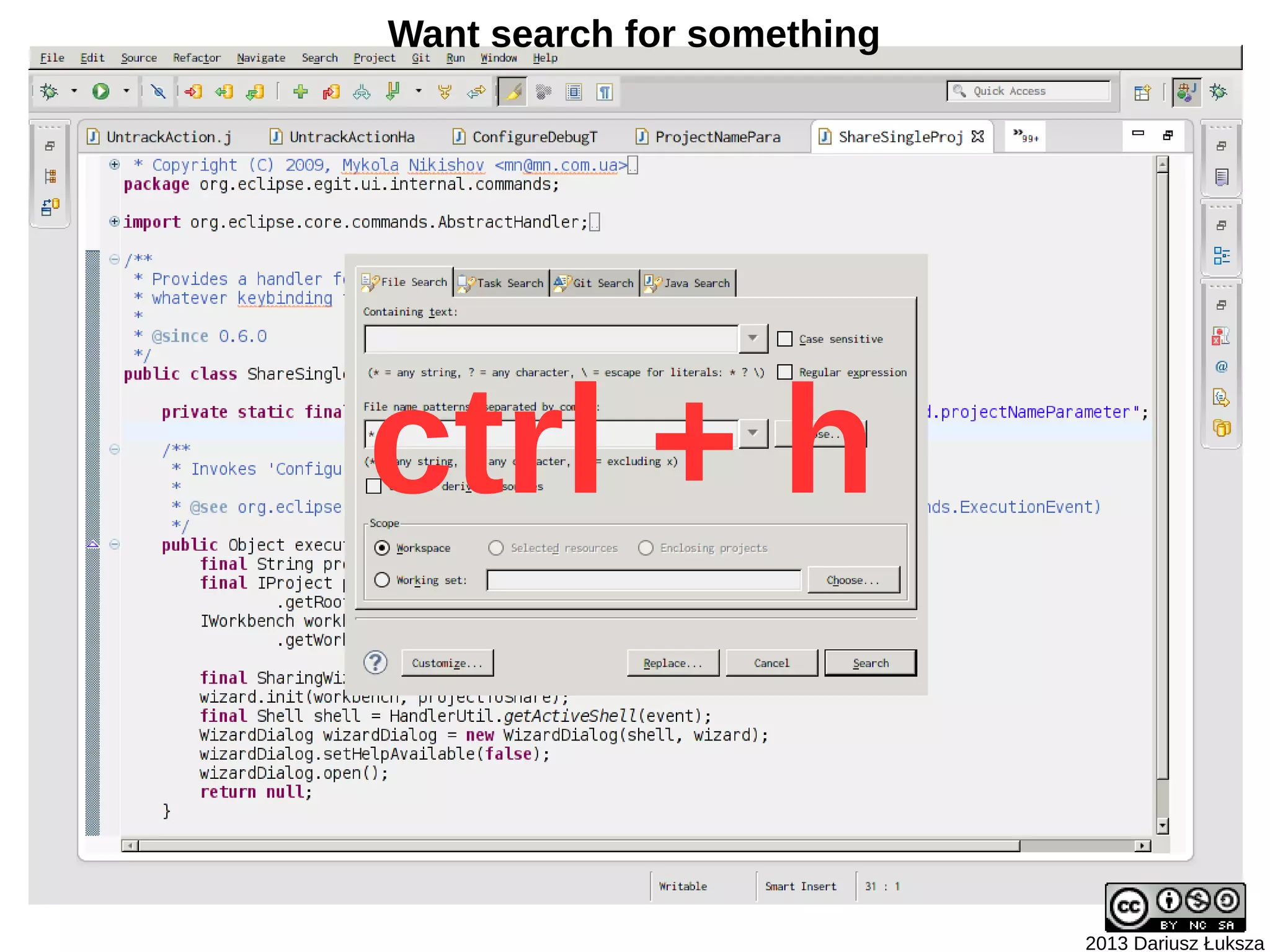Switch to the Java Search tab

click(x=688, y=283)
